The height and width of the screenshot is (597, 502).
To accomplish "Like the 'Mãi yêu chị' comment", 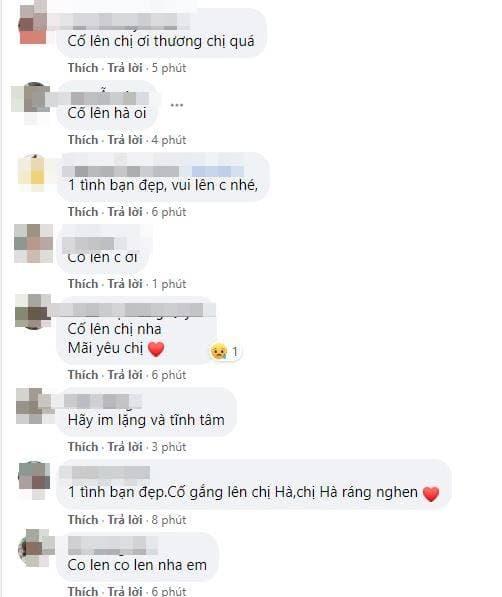I will click(x=83, y=375).
